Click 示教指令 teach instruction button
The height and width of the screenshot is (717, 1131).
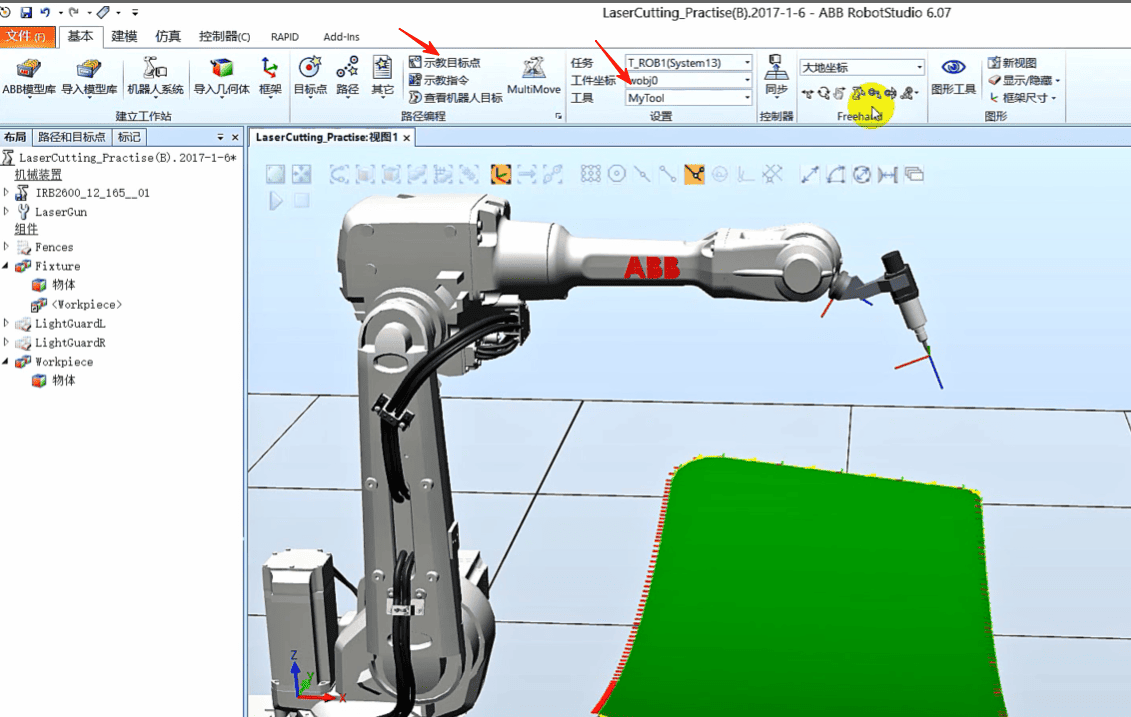tap(439, 80)
